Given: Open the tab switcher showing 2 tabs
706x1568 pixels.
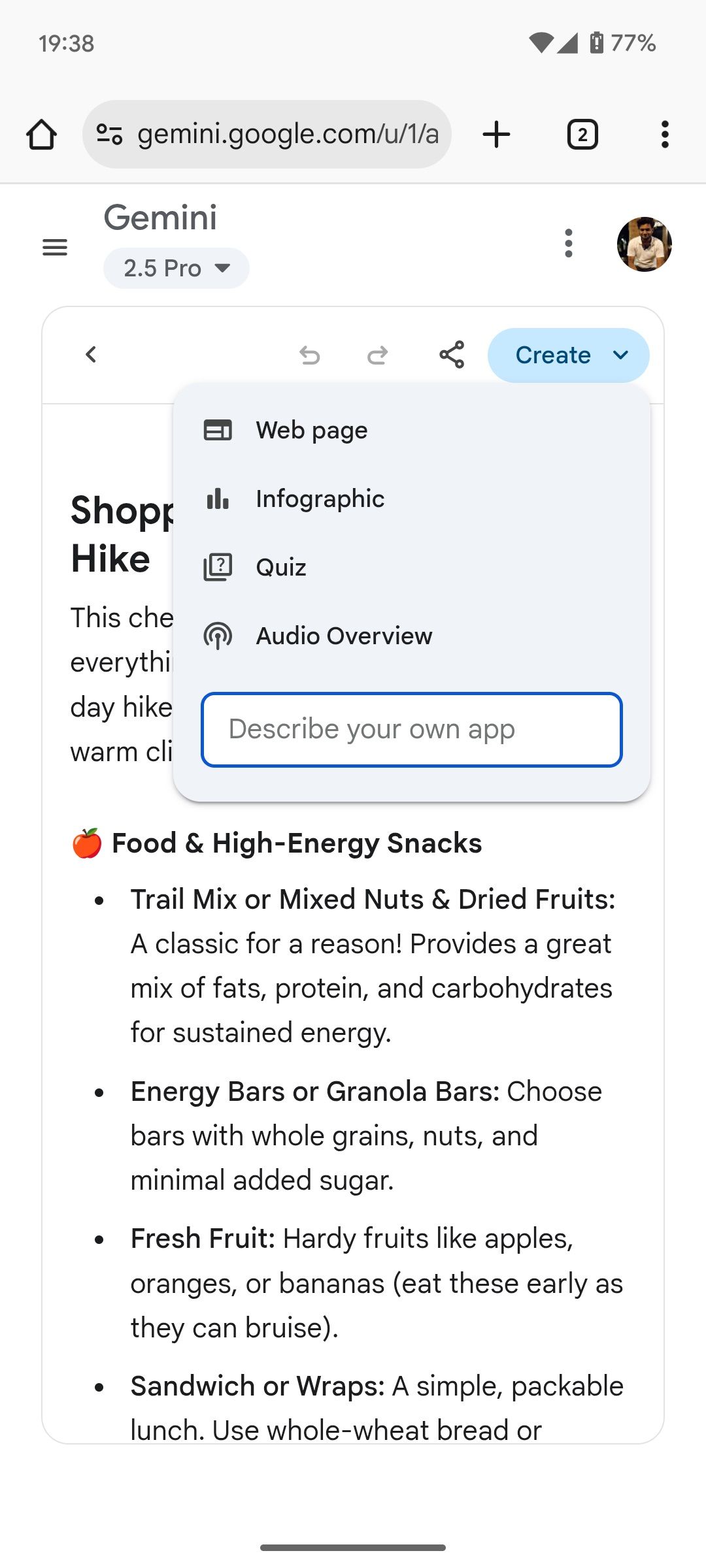Looking at the screenshot, I should click(582, 135).
